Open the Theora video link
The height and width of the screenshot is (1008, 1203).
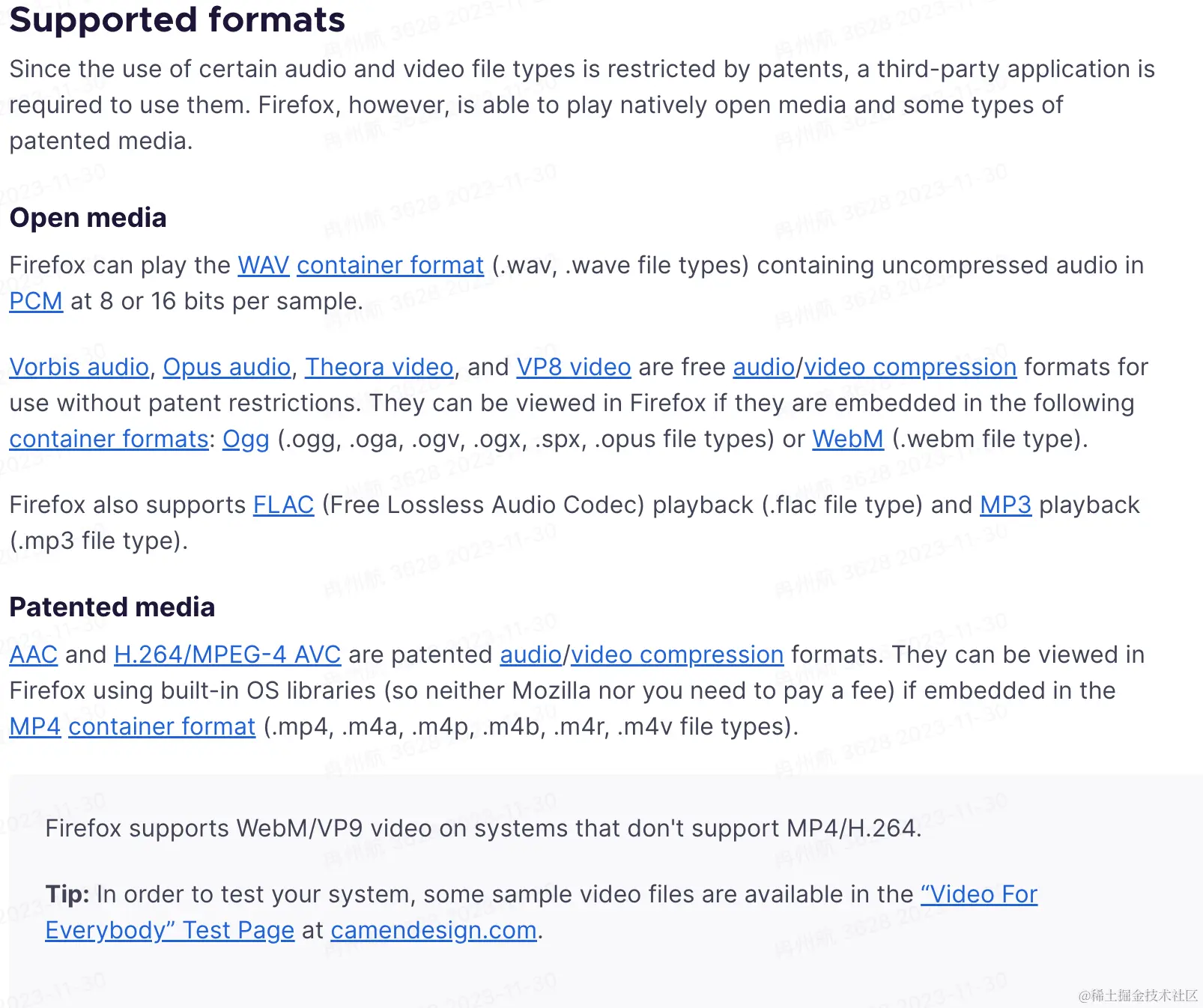tap(379, 367)
